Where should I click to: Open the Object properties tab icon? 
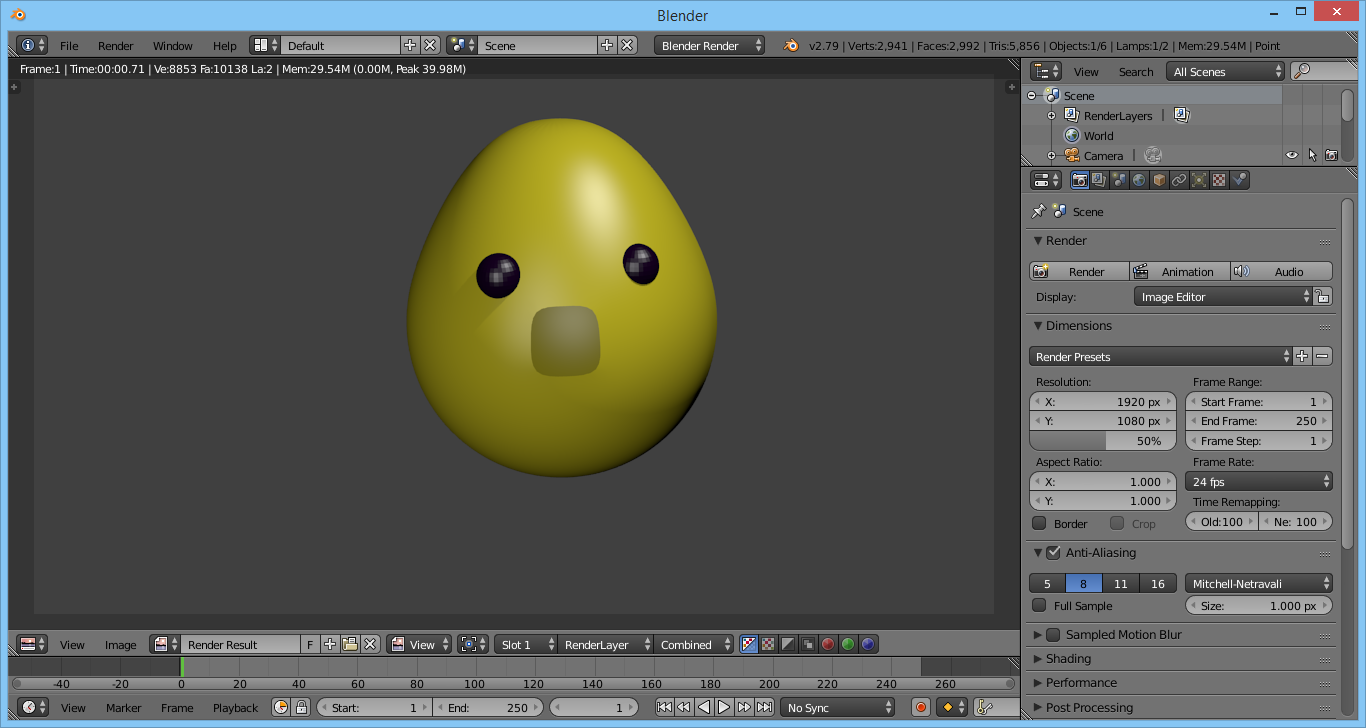click(1159, 180)
